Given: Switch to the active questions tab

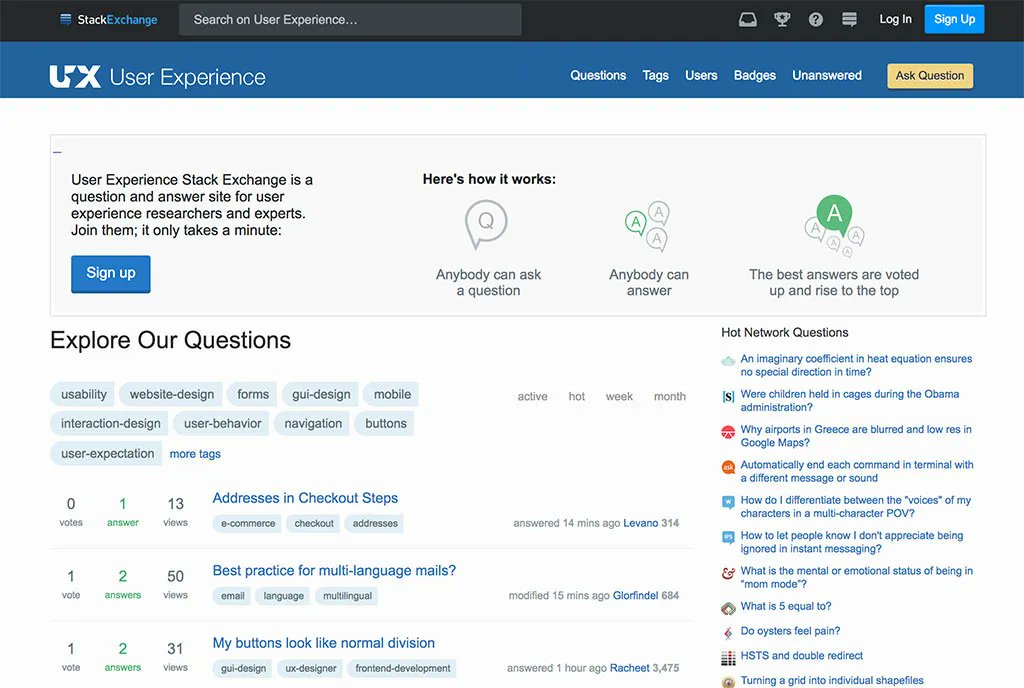Looking at the screenshot, I should click(x=532, y=396).
